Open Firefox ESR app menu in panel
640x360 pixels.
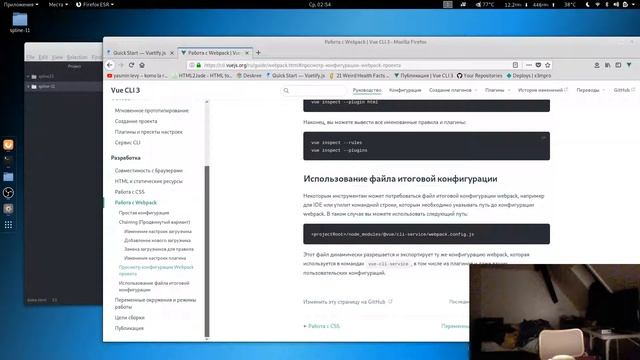pyautogui.click(x=95, y=4)
